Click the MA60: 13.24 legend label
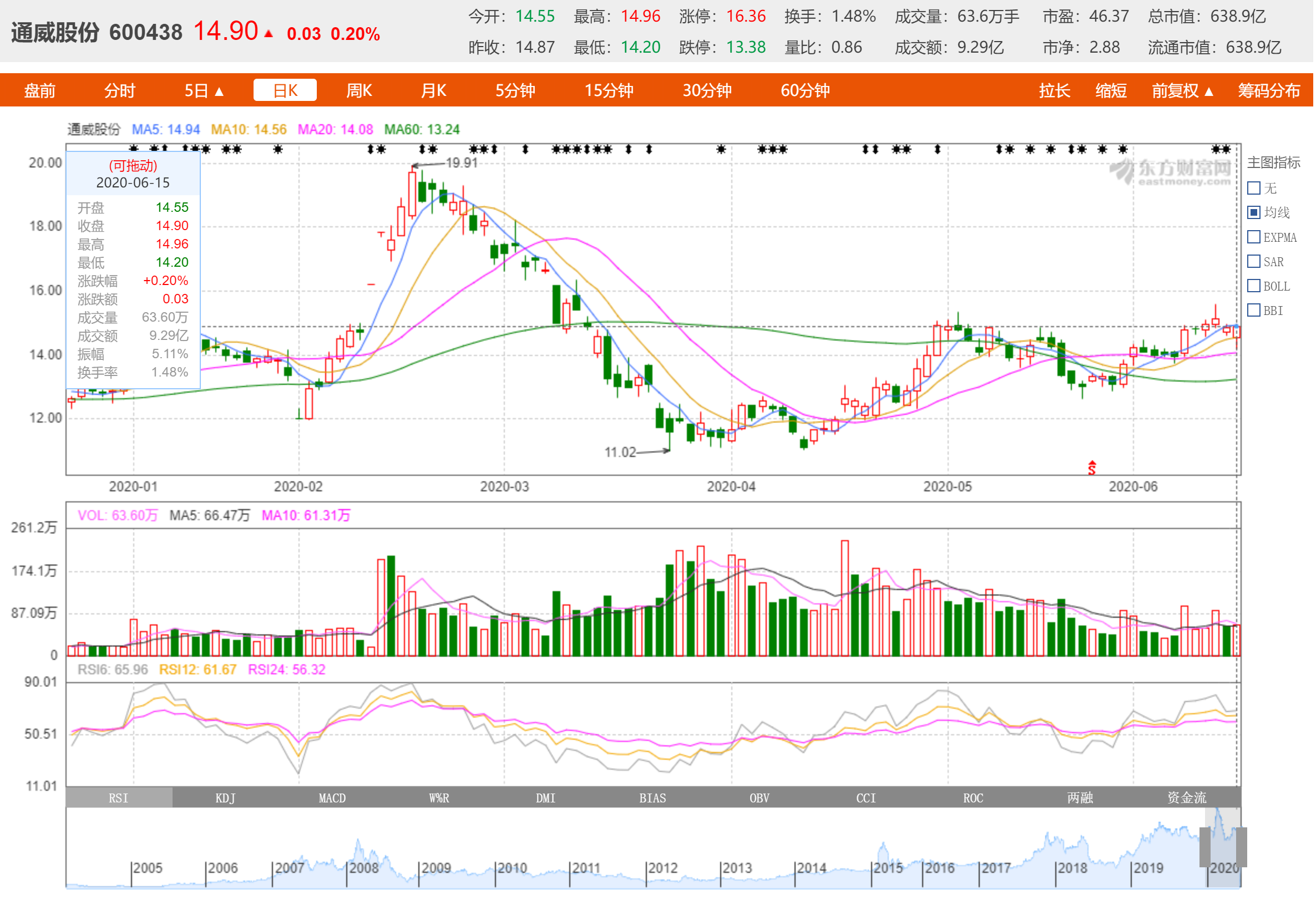The image size is (1316, 905). tap(422, 129)
